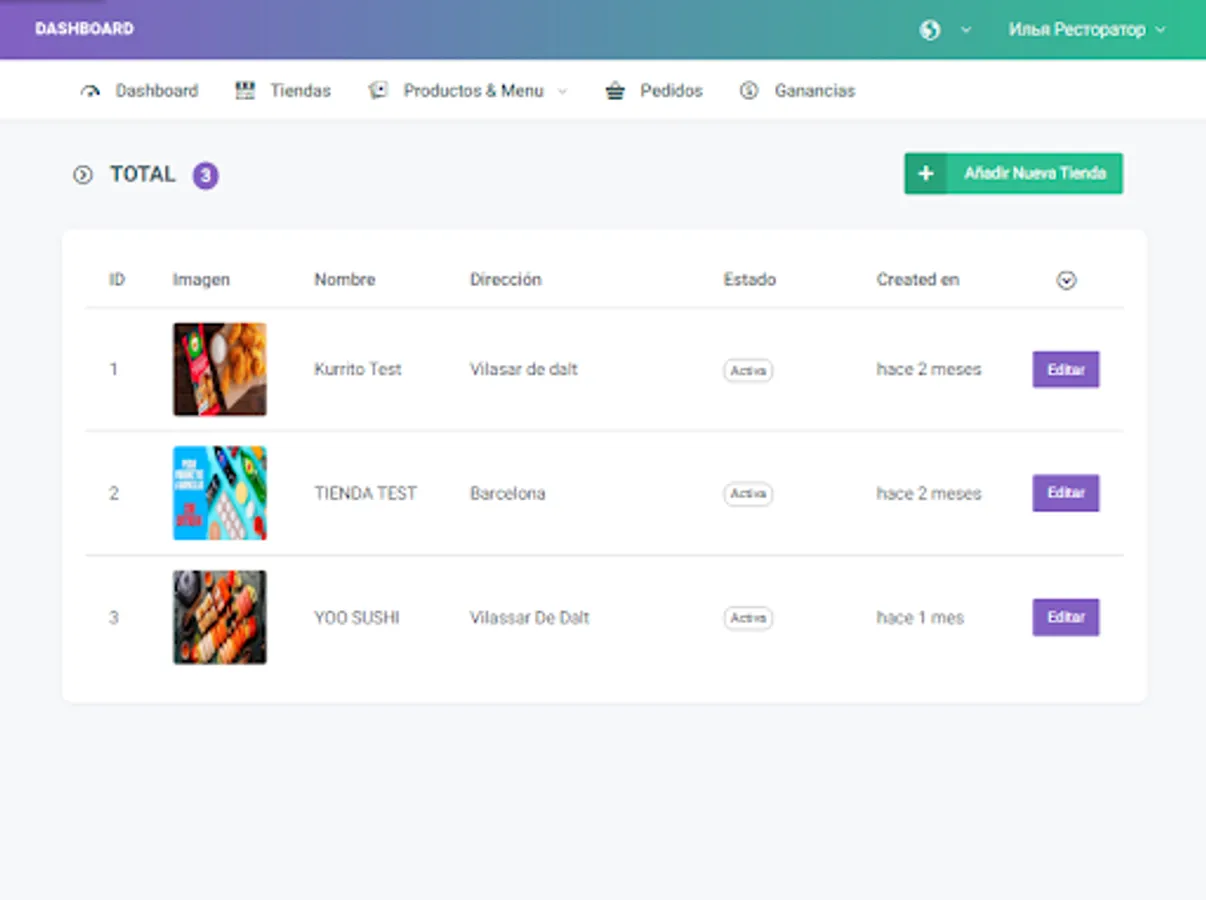Click Activa badge for YOO SUSHI
1206x900 pixels.
[748, 618]
